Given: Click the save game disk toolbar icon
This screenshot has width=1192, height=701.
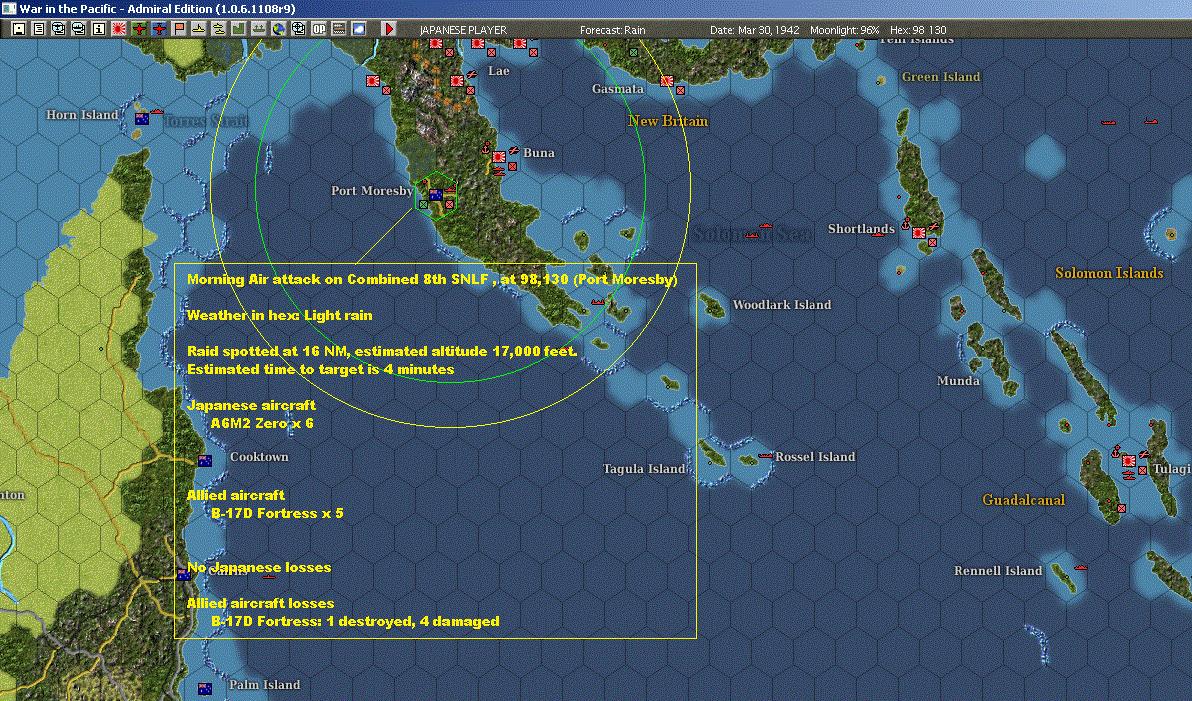Looking at the screenshot, I should pos(19,29).
